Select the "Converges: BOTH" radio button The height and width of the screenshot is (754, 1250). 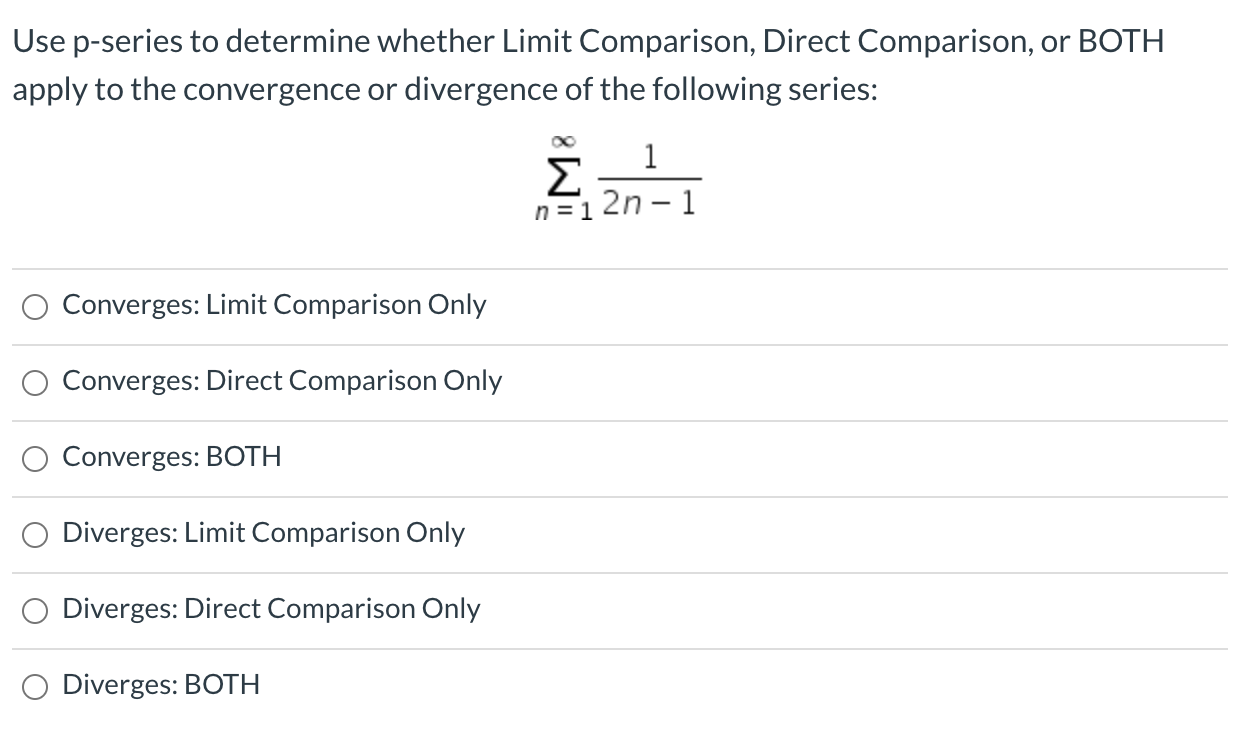35,459
